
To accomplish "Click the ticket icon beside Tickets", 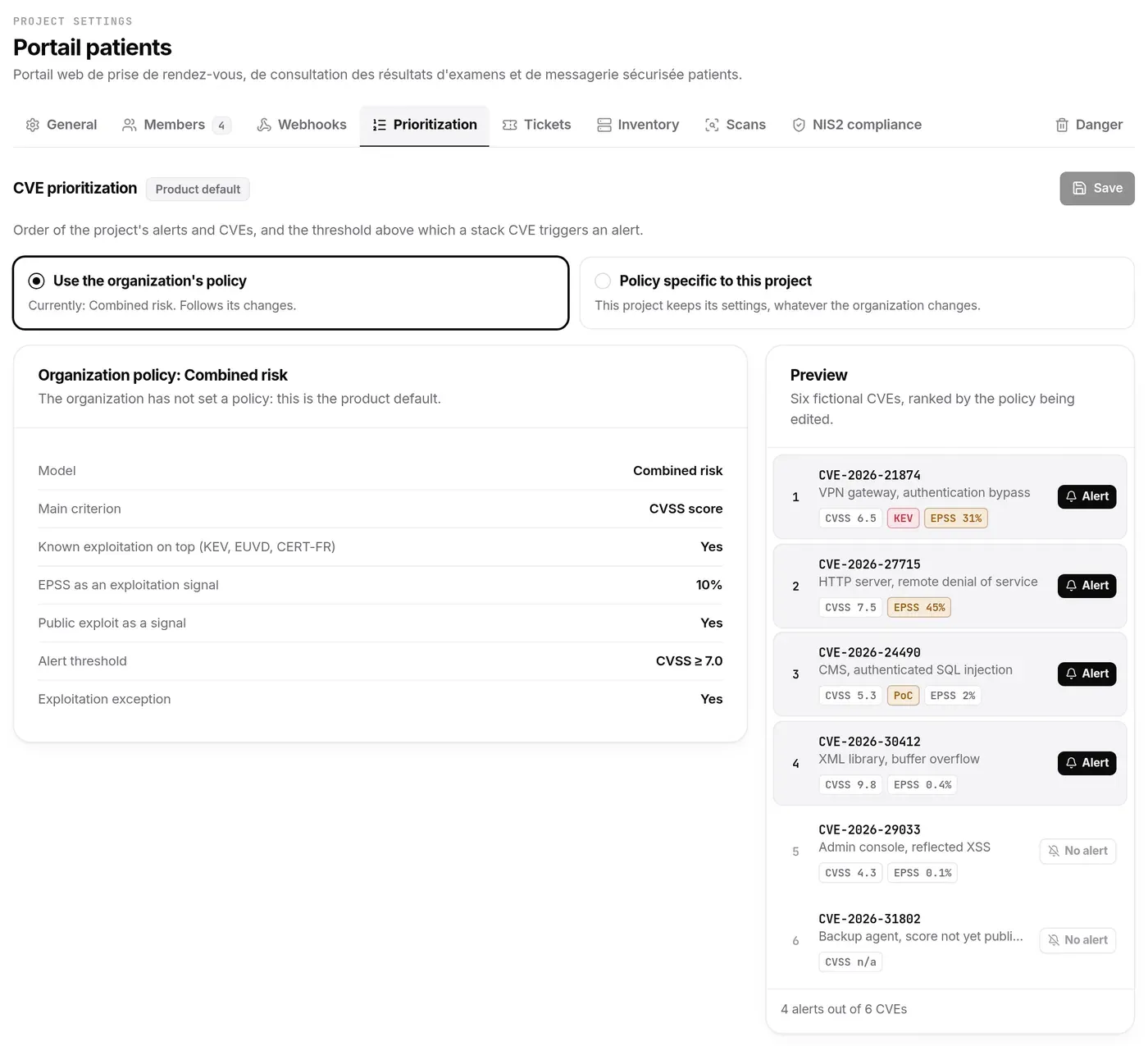I will coord(510,125).
